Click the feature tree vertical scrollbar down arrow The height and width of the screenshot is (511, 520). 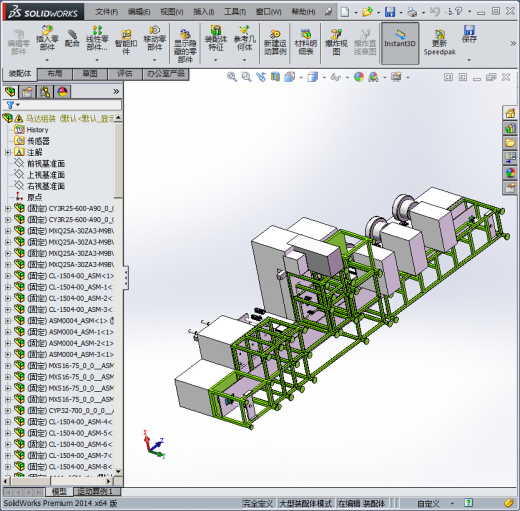coord(118,471)
